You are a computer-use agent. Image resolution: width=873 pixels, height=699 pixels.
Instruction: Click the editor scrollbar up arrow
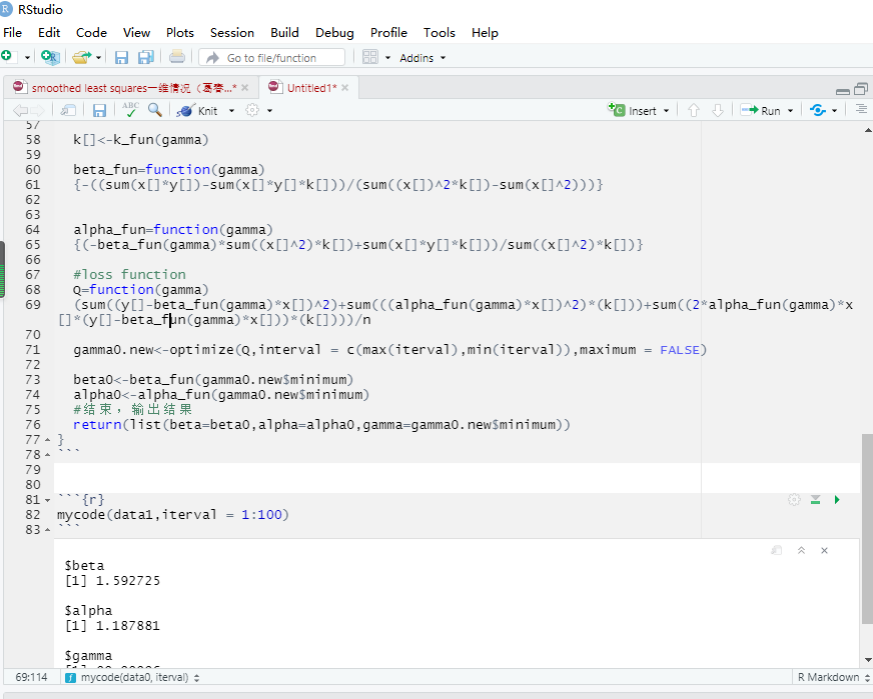click(x=868, y=129)
